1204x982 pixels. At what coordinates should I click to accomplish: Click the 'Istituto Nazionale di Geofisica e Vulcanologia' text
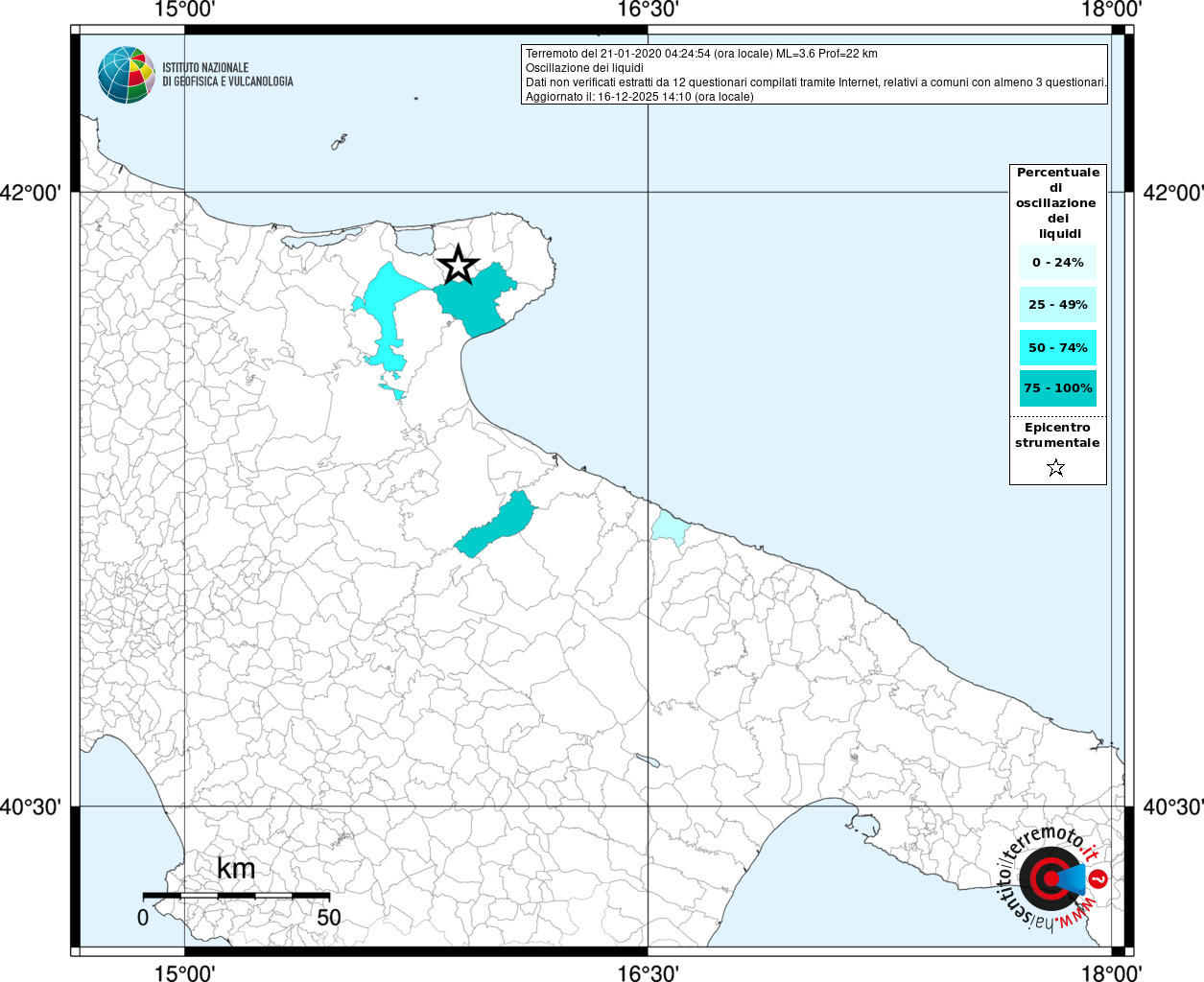pyautogui.click(x=227, y=75)
